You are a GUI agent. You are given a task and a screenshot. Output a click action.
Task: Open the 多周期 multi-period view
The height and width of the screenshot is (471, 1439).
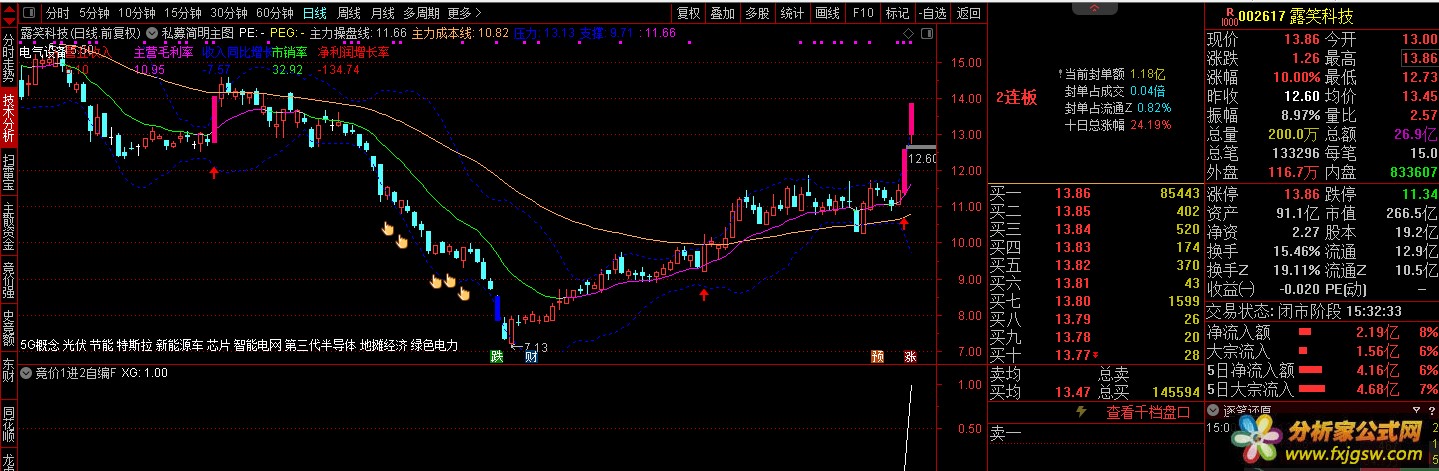(x=421, y=13)
